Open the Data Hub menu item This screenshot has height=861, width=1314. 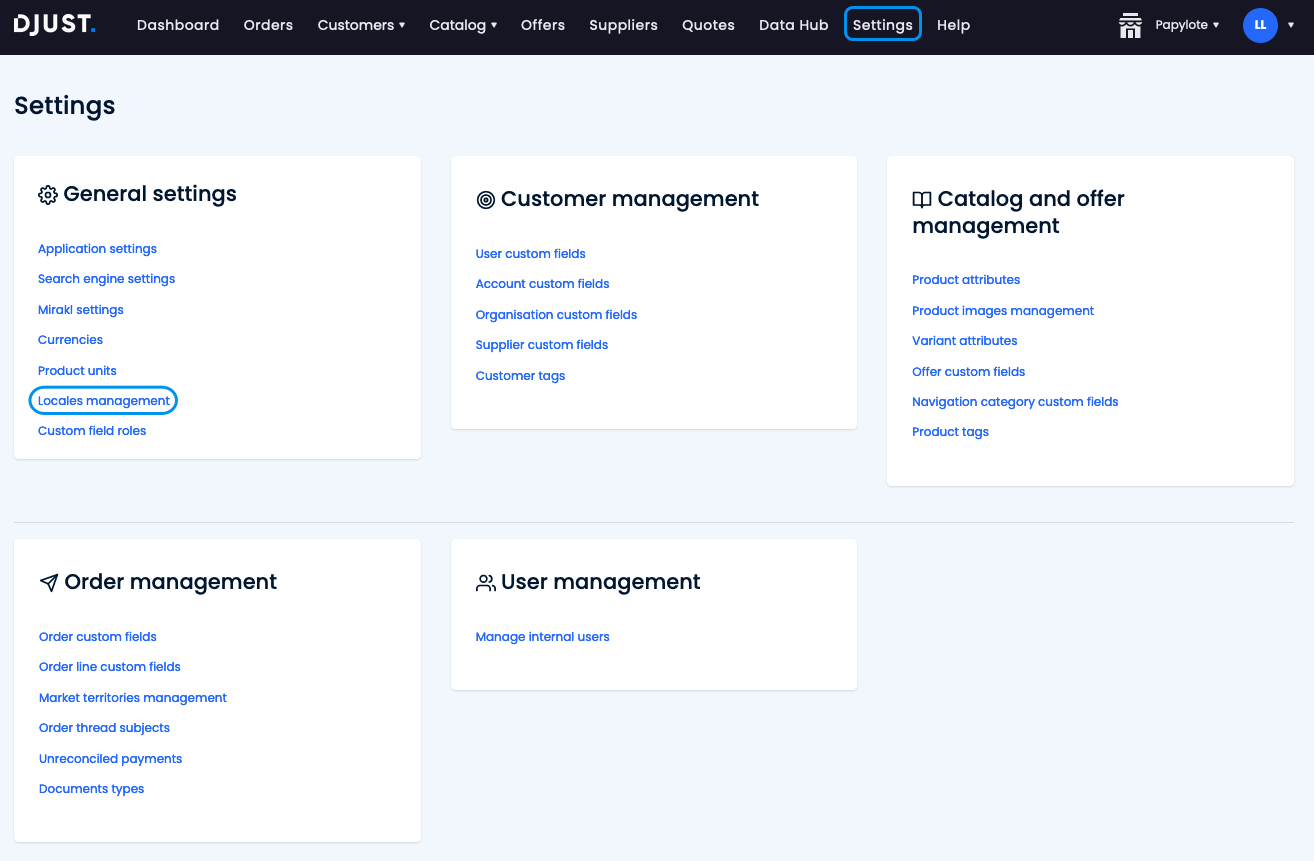(793, 25)
